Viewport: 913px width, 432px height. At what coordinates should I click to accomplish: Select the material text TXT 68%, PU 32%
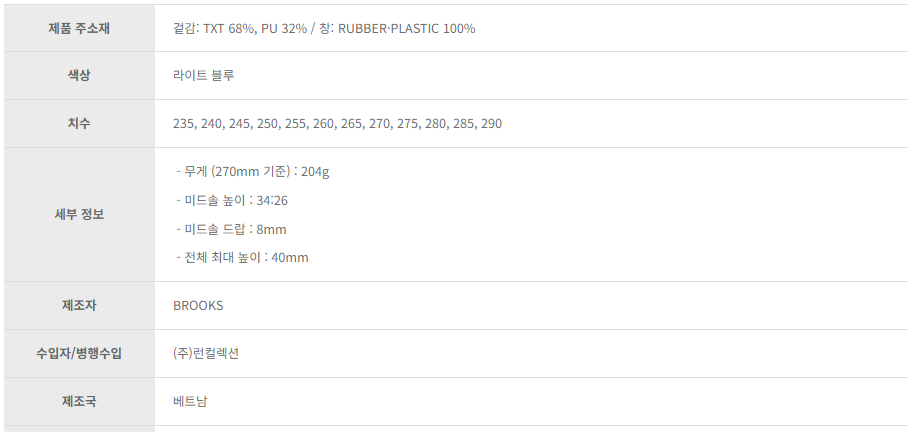click(255, 29)
